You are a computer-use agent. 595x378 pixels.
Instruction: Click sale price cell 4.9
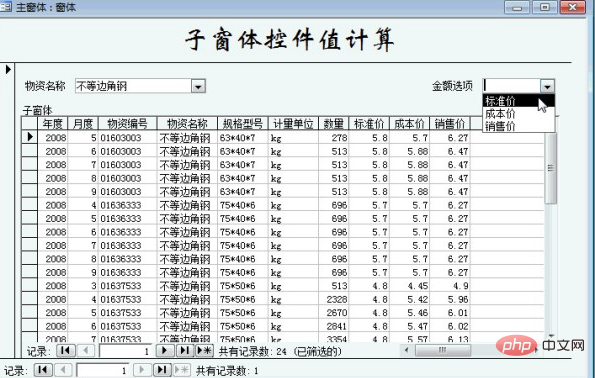coord(450,286)
